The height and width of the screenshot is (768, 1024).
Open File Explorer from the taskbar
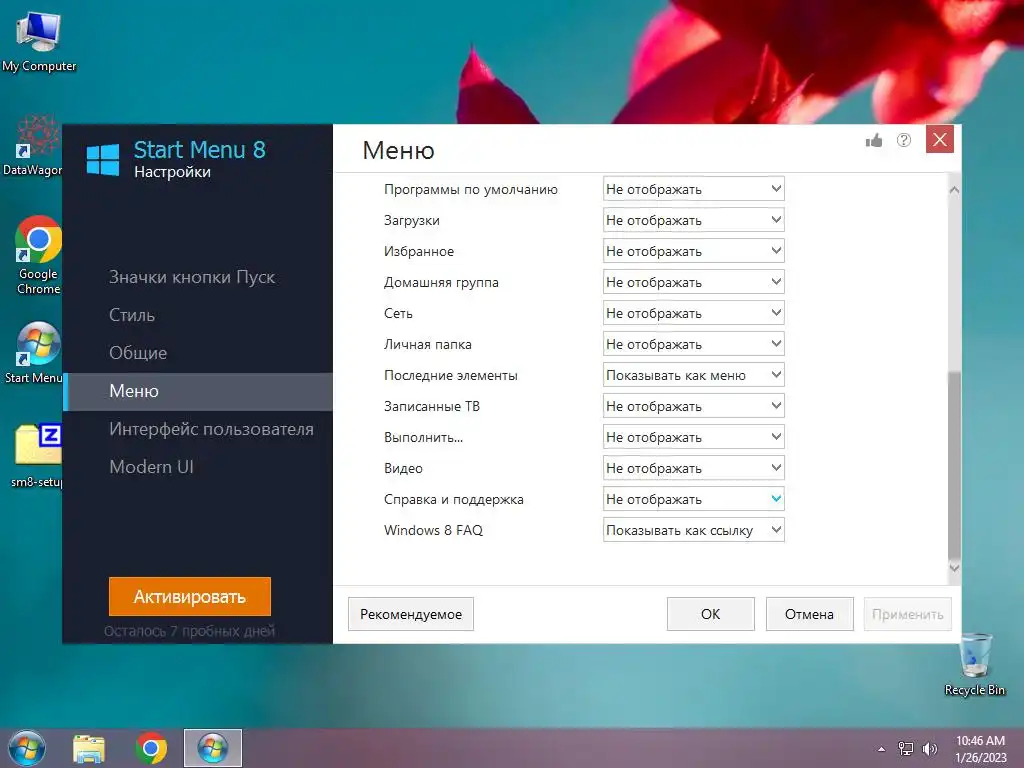[89, 749]
